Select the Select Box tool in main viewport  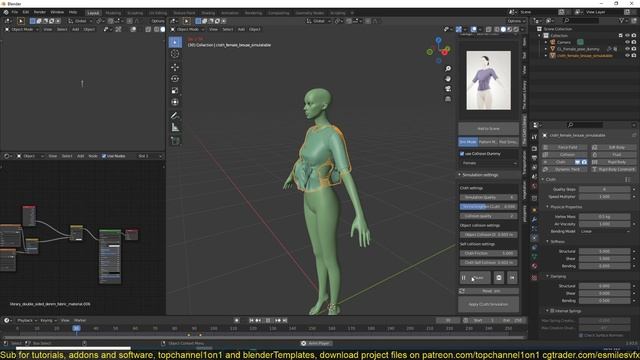point(175,42)
